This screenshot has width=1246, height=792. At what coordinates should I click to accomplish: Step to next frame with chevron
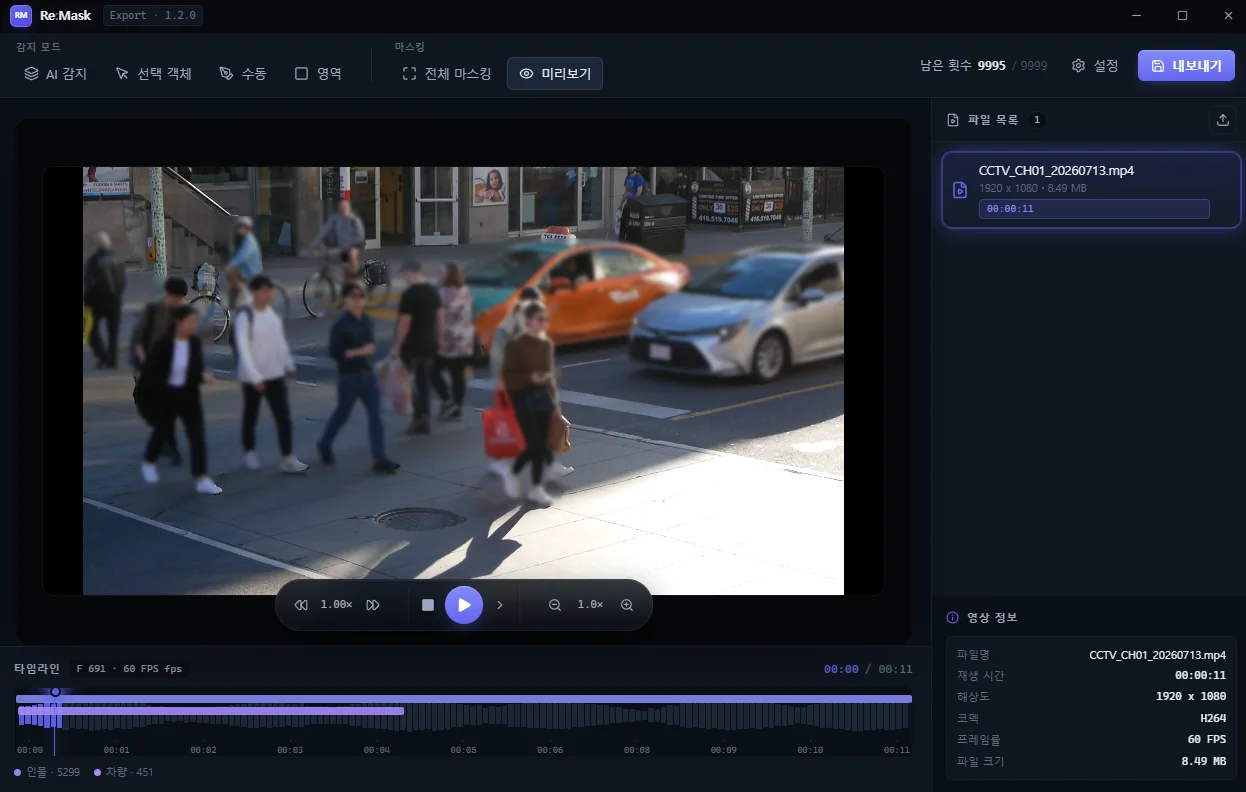tap(500, 605)
